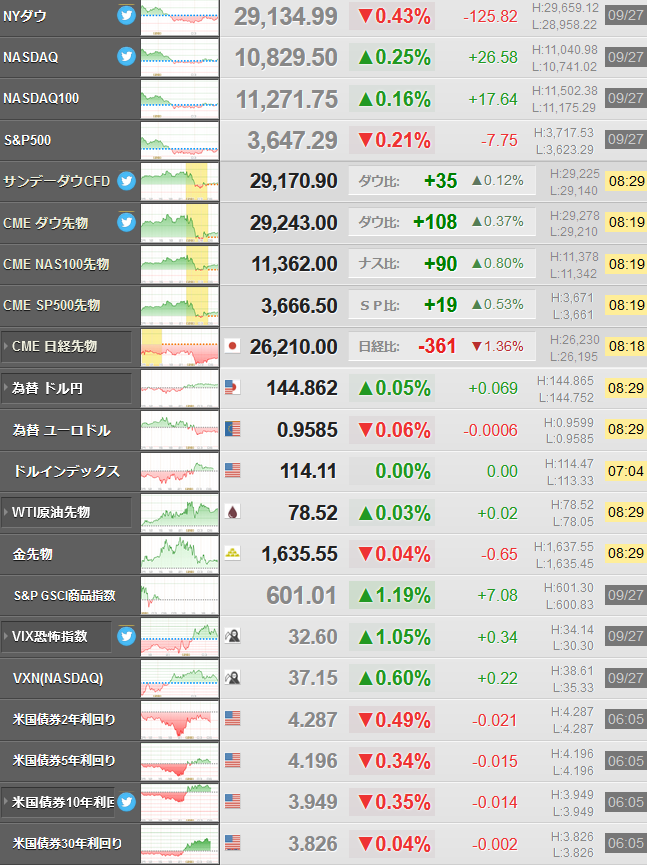Open the 金先物 mini chart
647x865 pixels.
click(x=180, y=554)
